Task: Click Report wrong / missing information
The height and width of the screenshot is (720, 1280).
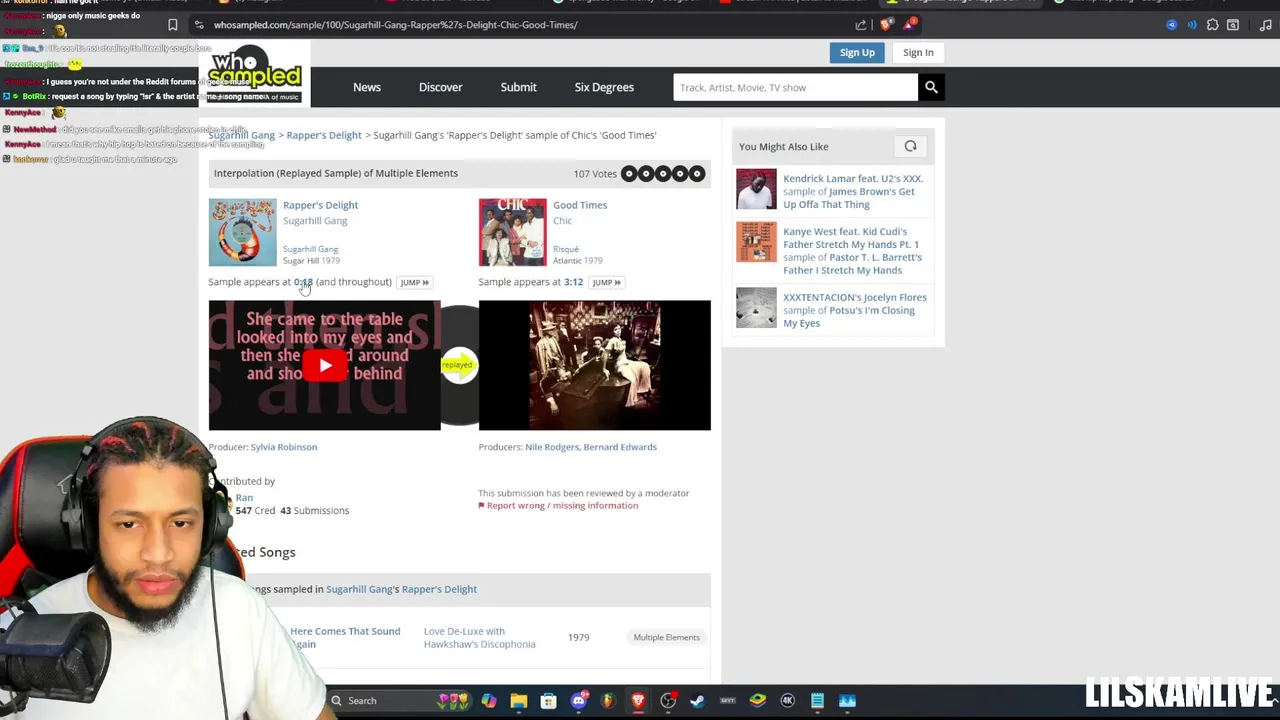Action: [x=558, y=505]
